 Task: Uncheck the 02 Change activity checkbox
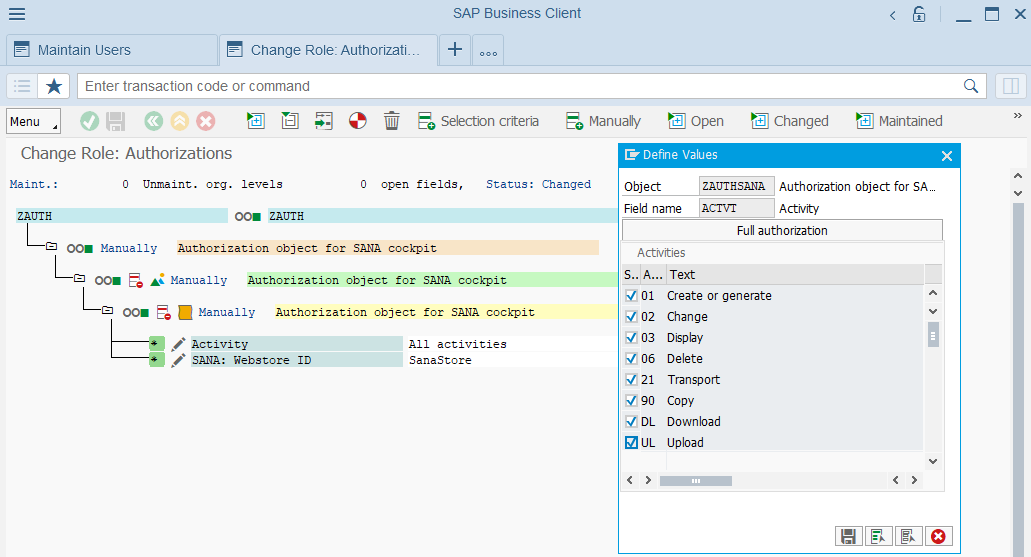631,317
